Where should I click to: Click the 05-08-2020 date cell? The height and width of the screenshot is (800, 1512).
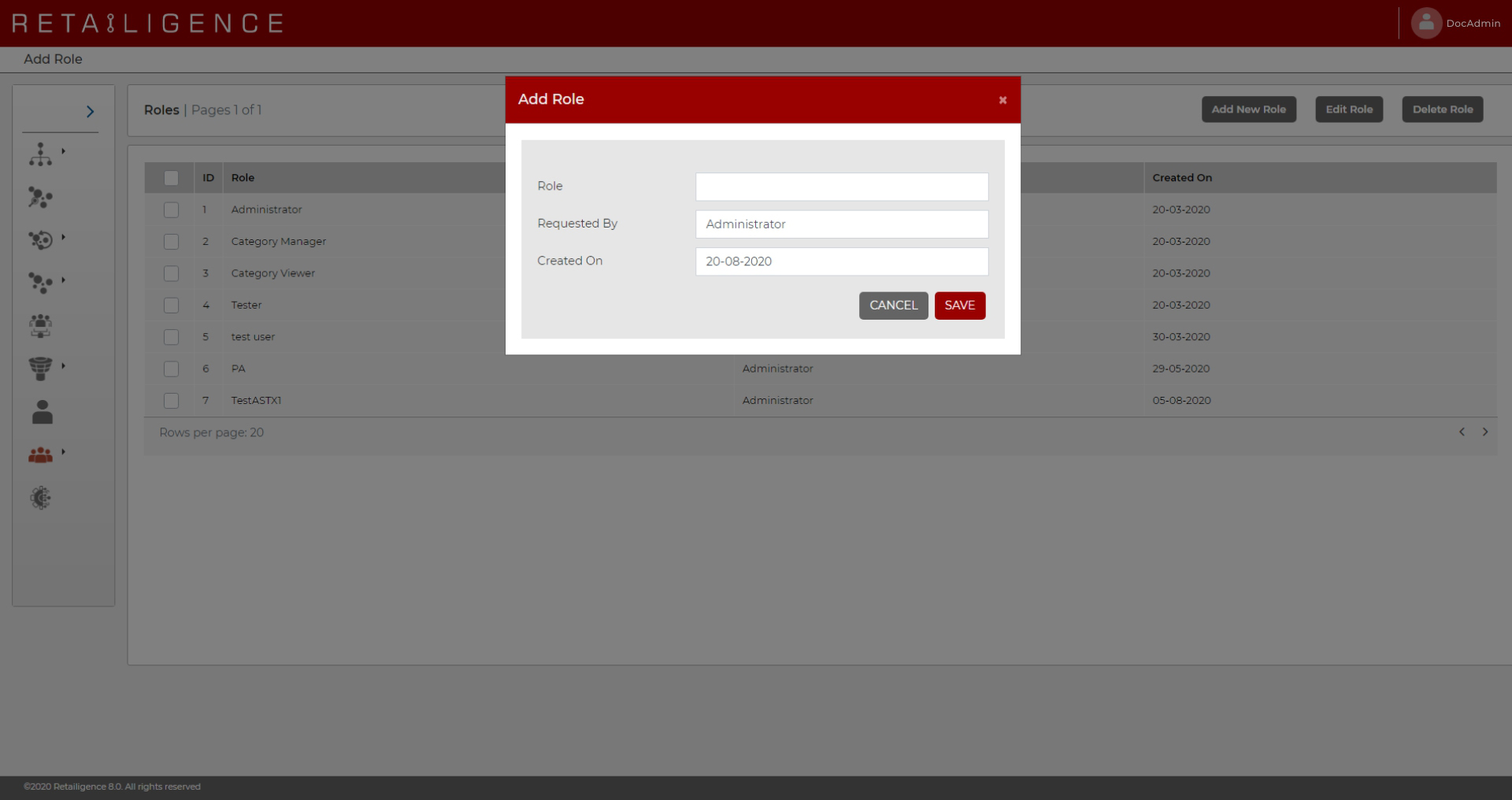[1181, 400]
